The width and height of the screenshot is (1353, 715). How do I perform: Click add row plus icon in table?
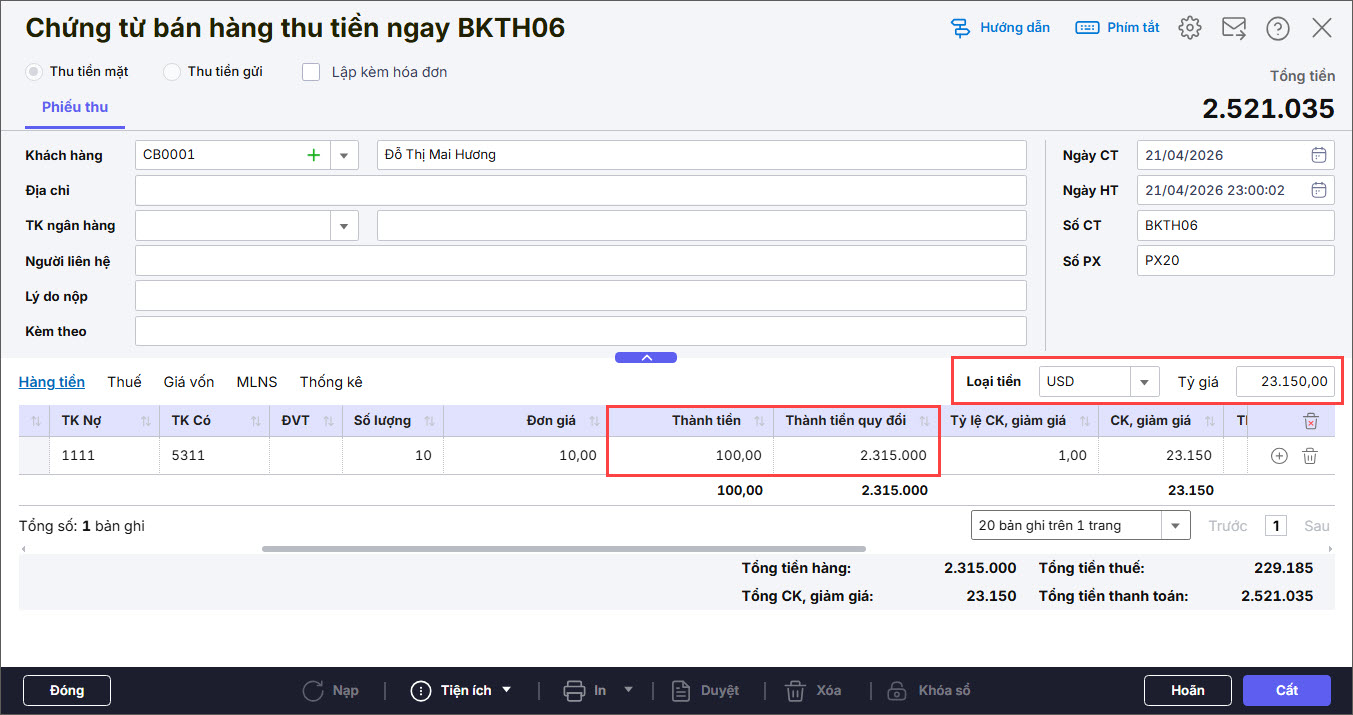pos(1278,456)
